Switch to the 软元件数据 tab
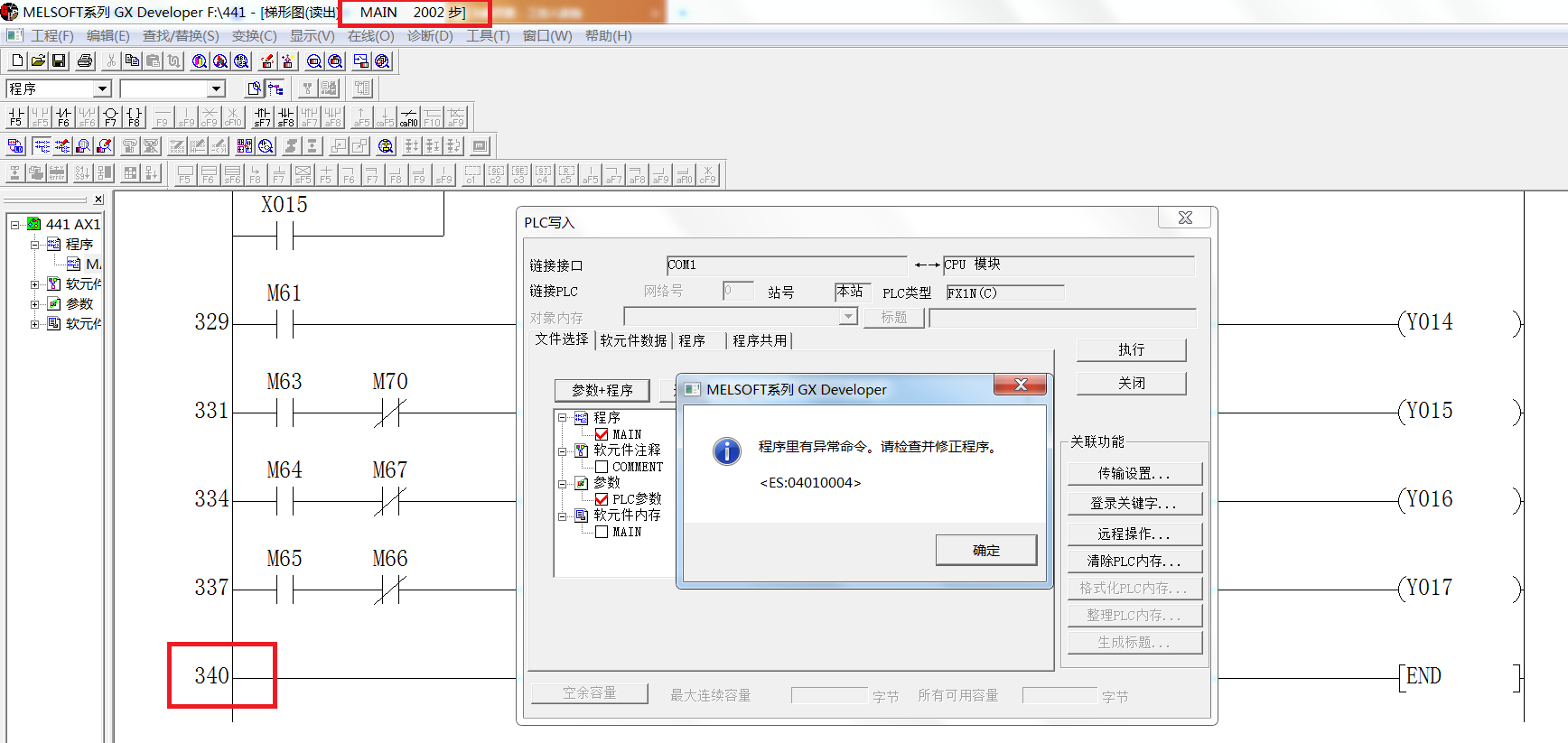The image size is (1568, 743). tap(633, 340)
